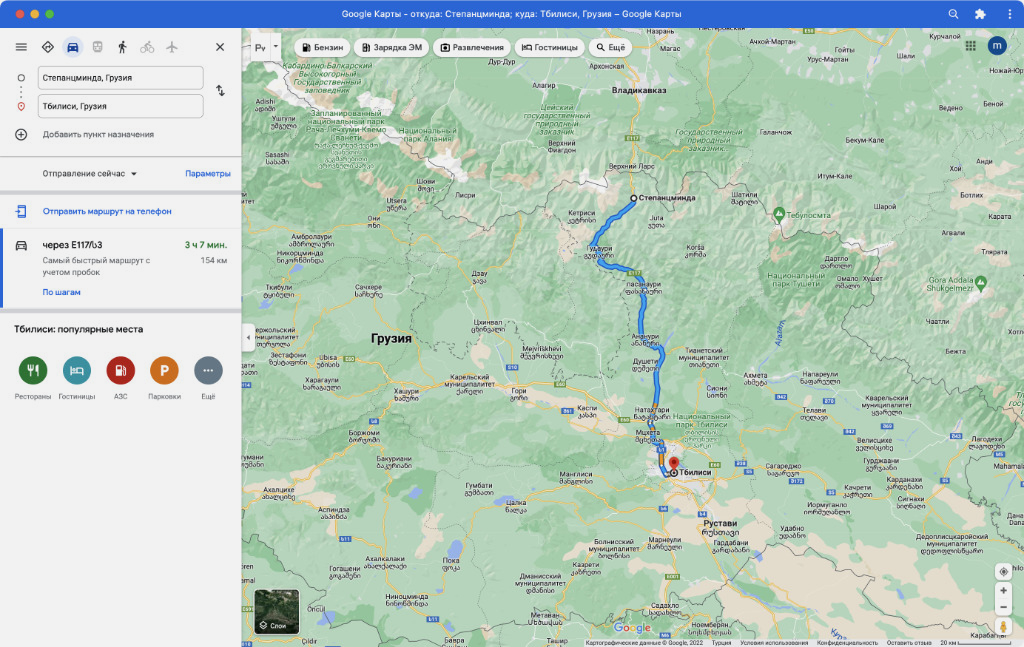Screen dimensions: 1024x647
Task: Open the Google apps grid menu
Action: [970, 46]
